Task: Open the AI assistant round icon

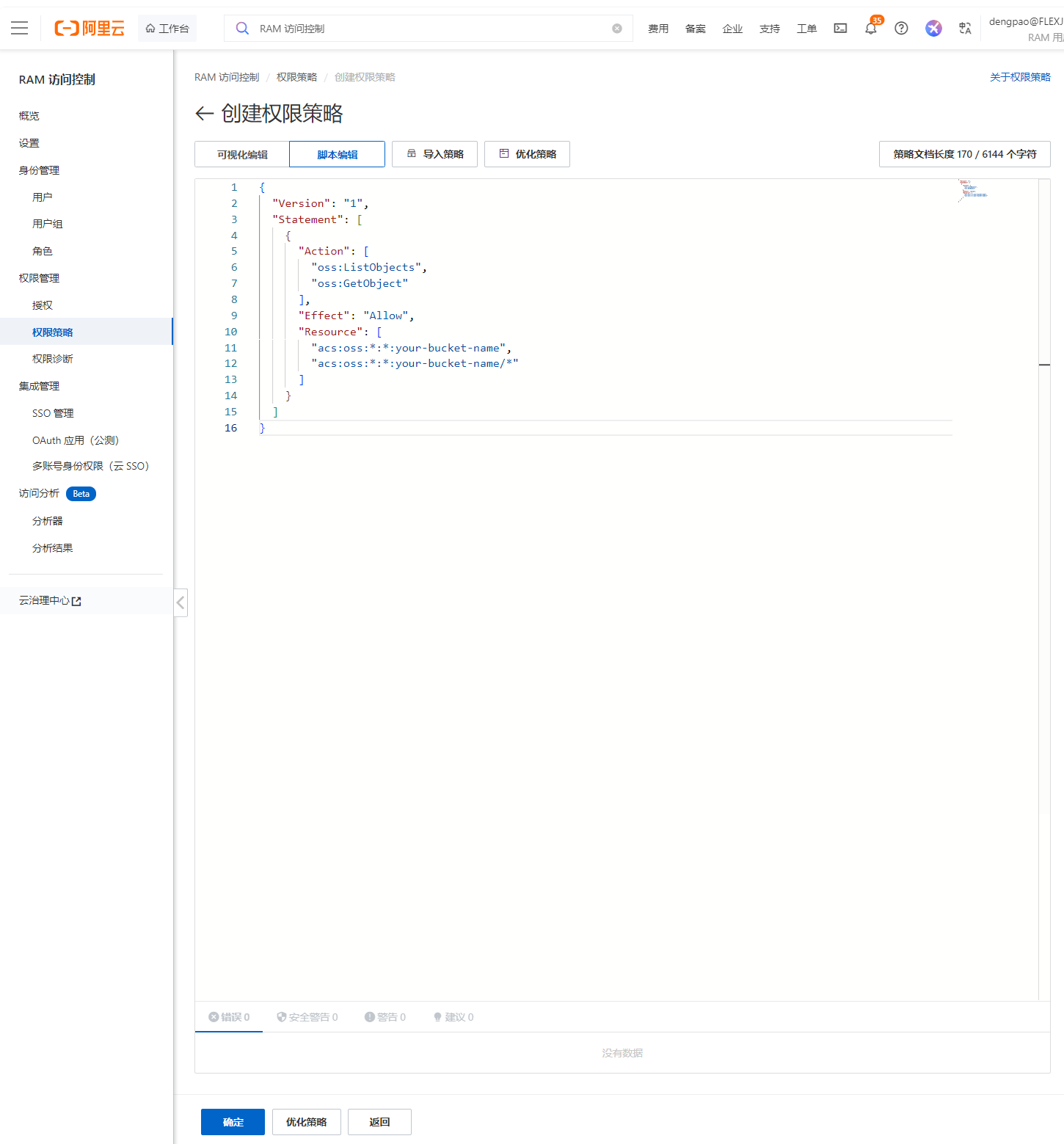Action: (x=933, y=29)
